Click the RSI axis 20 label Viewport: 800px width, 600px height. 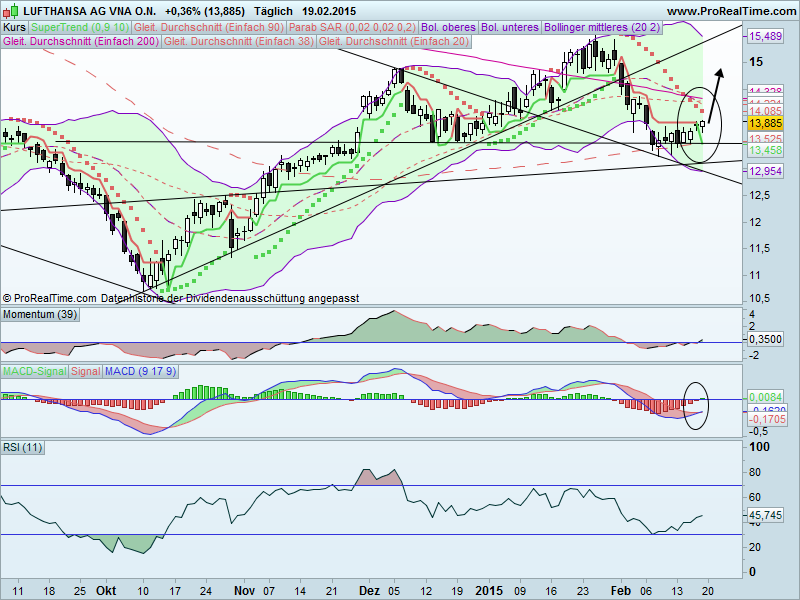(x=755, y=547)
